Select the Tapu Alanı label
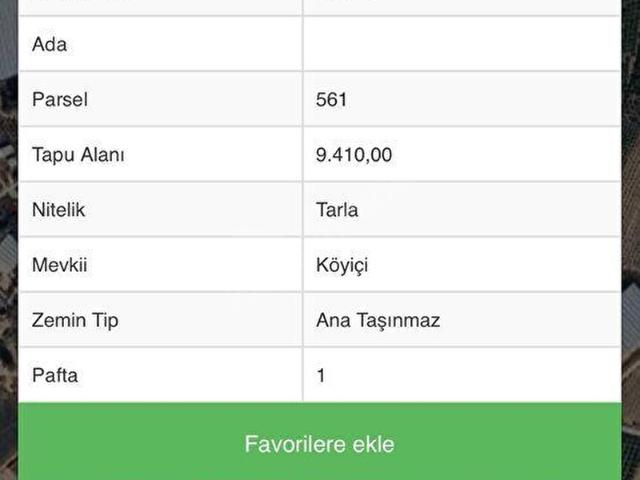This screenshot has width=640, height=480. pos(78,155)
